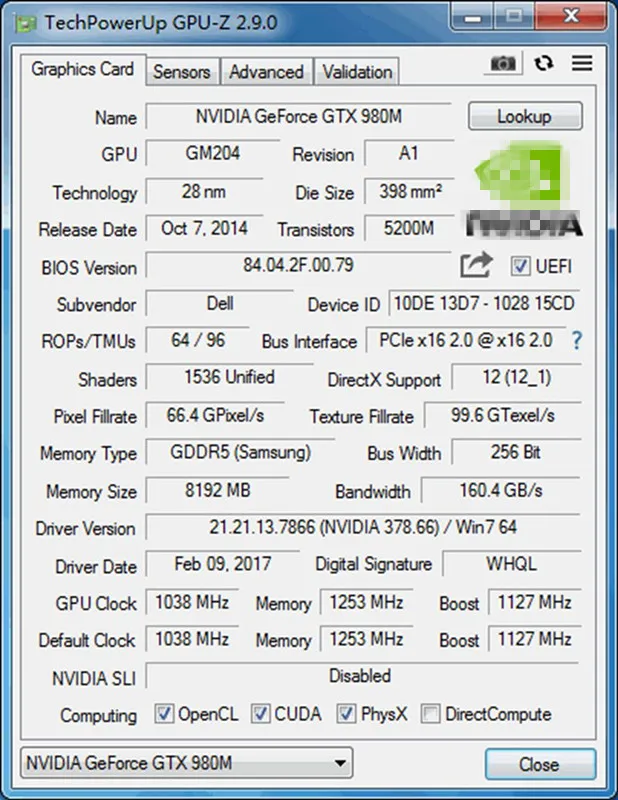Toggle the UEFI checkbox
The image size is (618, 800).
coord(520,266)
